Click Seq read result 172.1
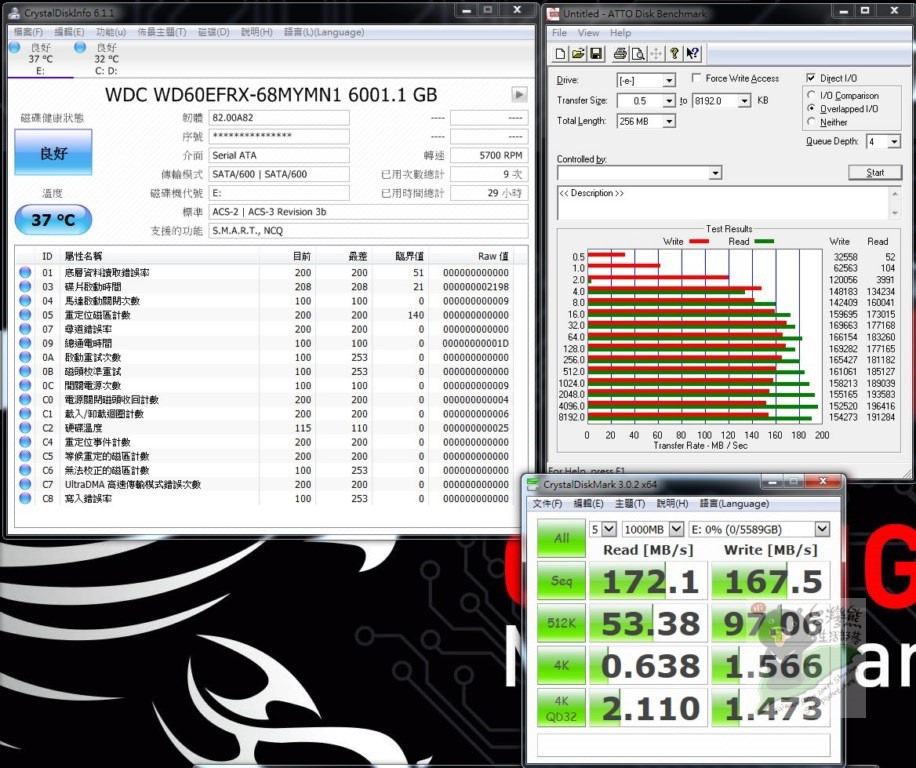This screenshot has height=768, width=916. (x=648, y=581)
